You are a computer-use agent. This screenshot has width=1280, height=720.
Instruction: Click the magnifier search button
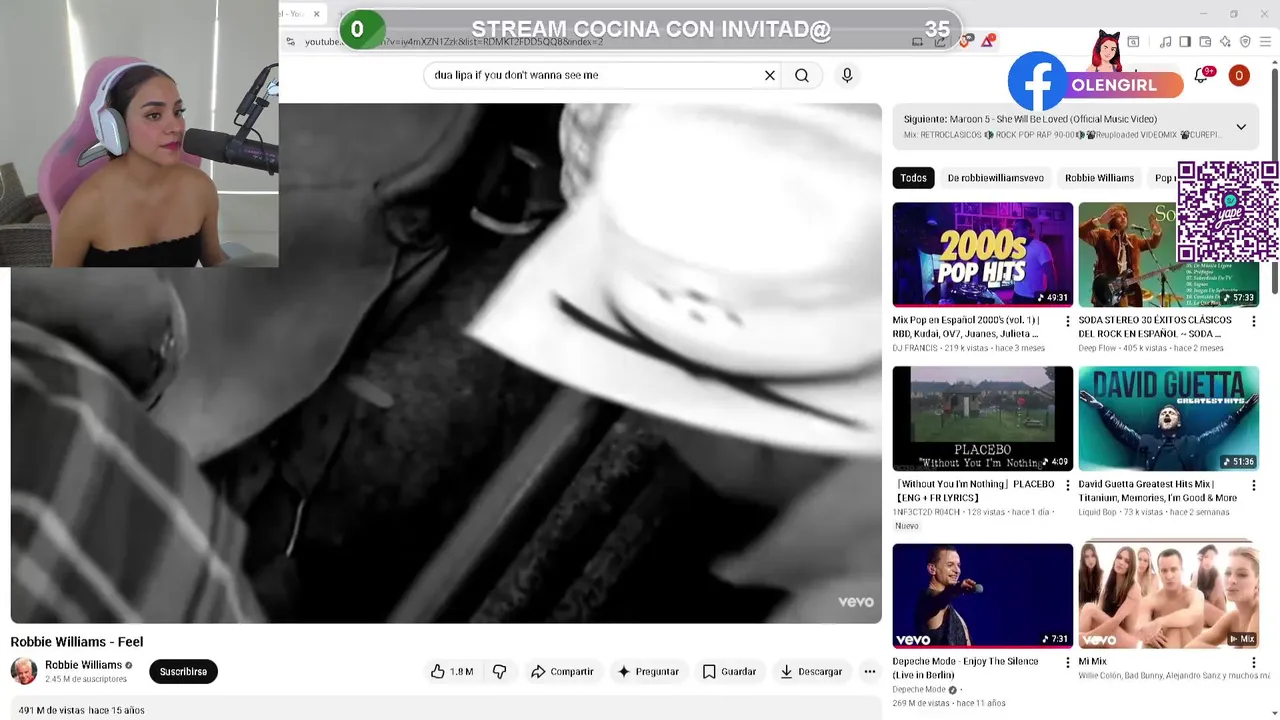tap(802, 75)
